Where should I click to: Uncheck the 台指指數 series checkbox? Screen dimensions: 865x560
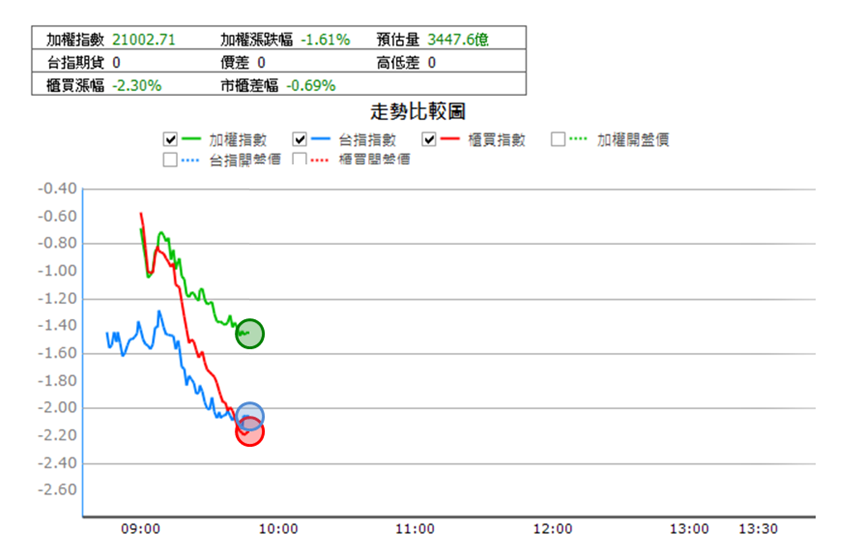[x=300, y=139]
